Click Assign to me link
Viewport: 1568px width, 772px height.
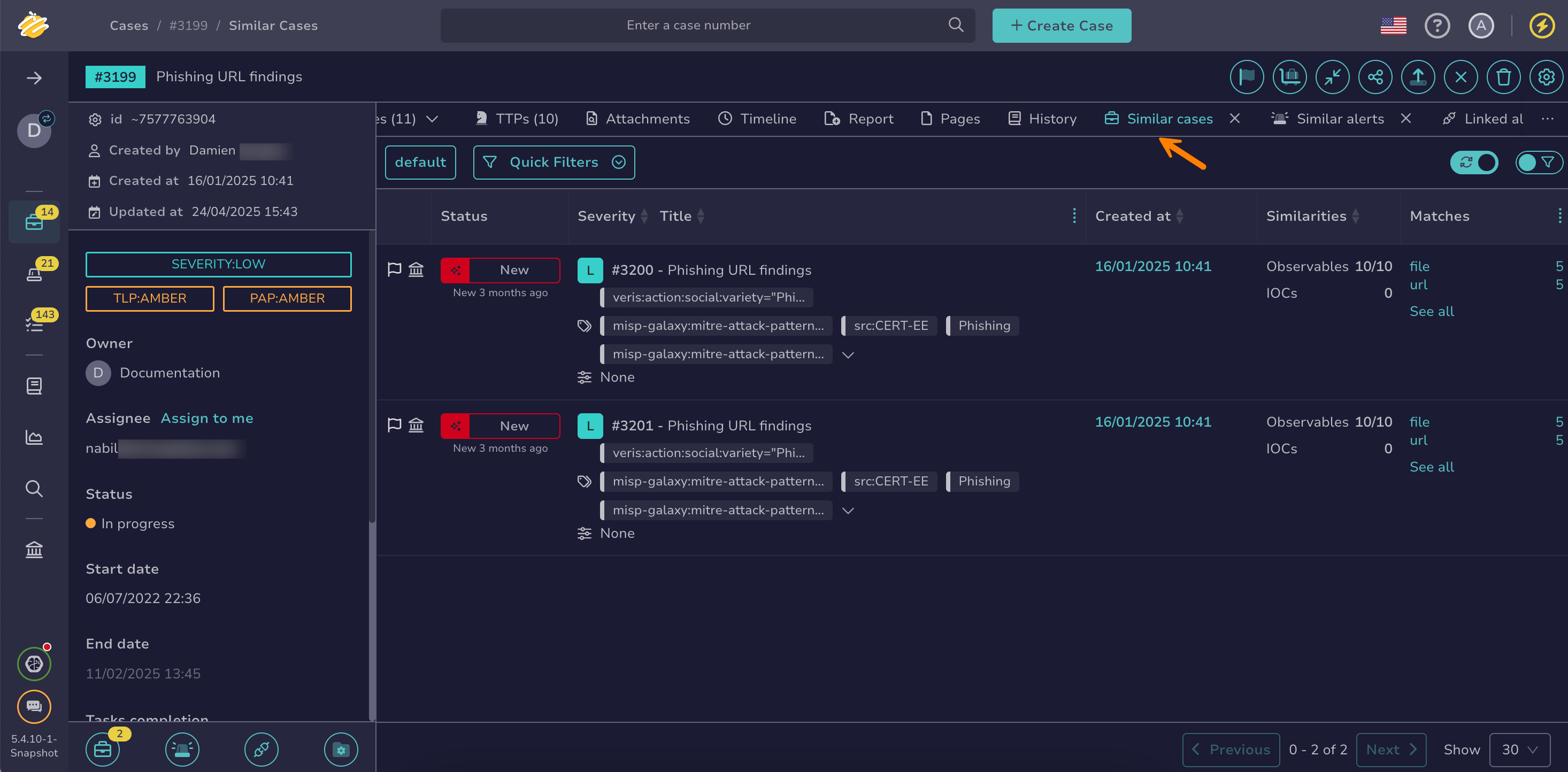(207, 419)
